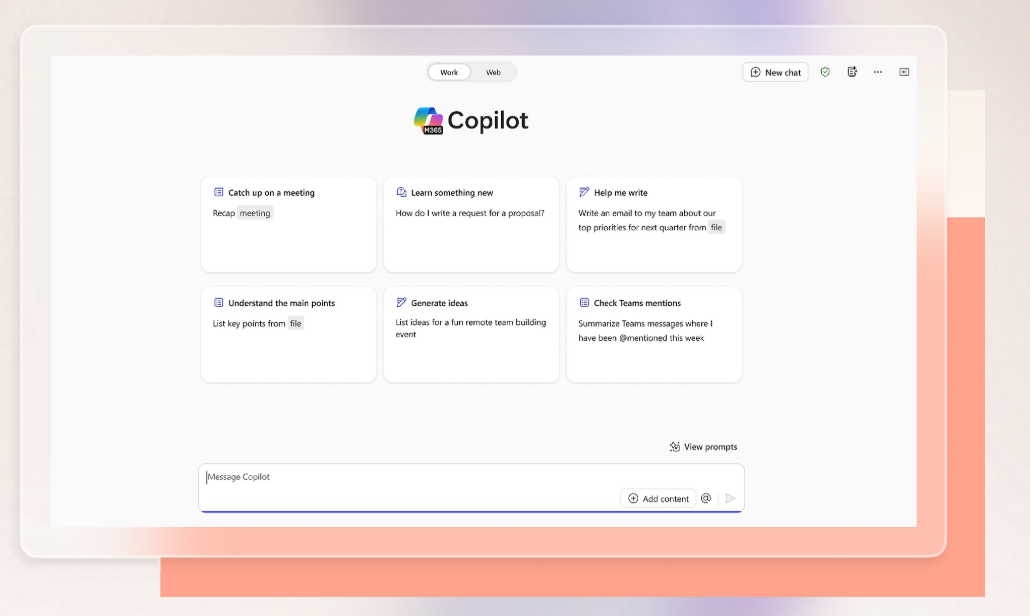Click the Check Teams mentions icon
This screenshot has width=1030, height=616.
click(x=584, y=303)
